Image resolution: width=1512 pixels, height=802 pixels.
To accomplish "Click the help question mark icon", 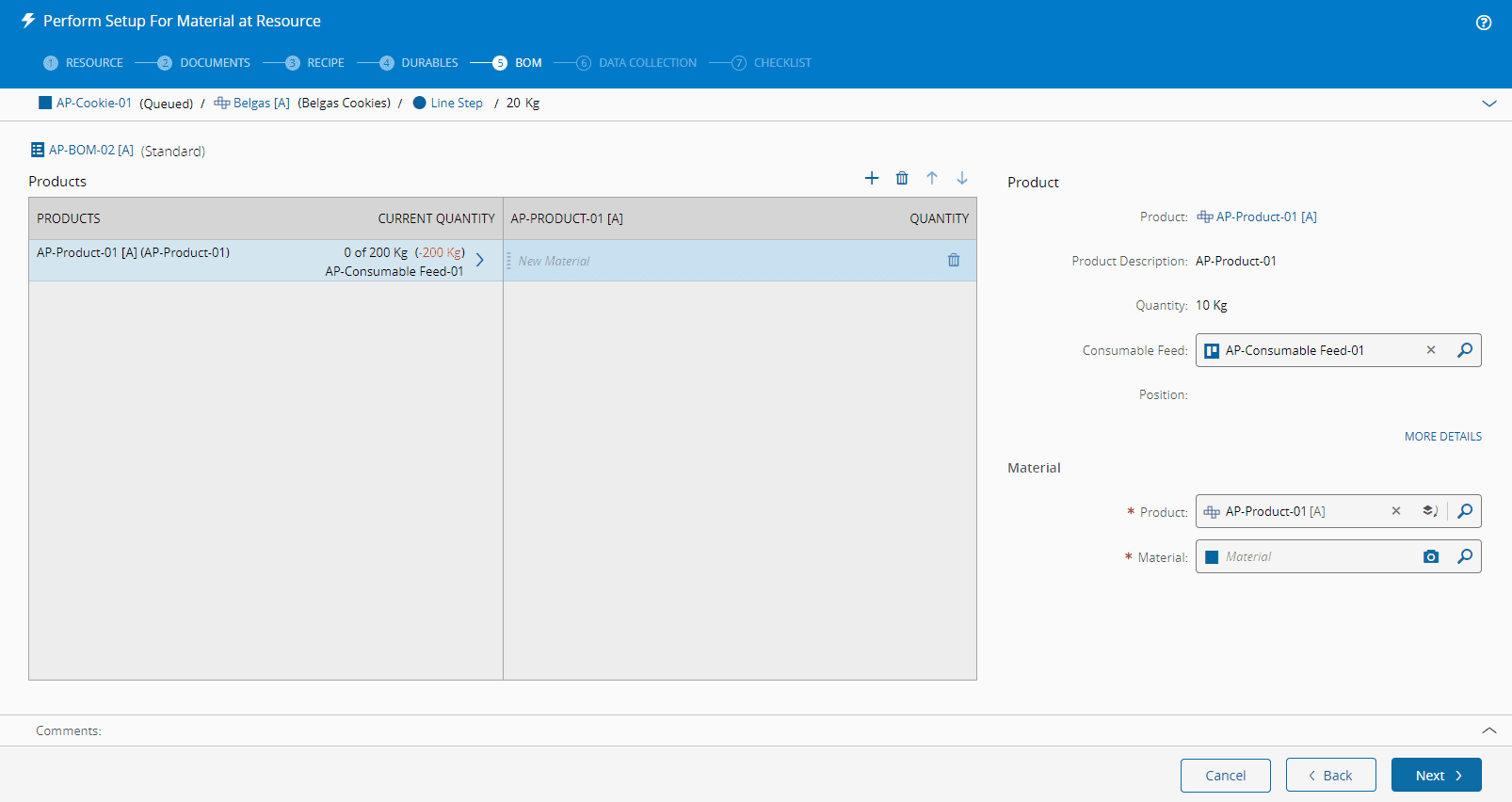I will coord(1484,23).
